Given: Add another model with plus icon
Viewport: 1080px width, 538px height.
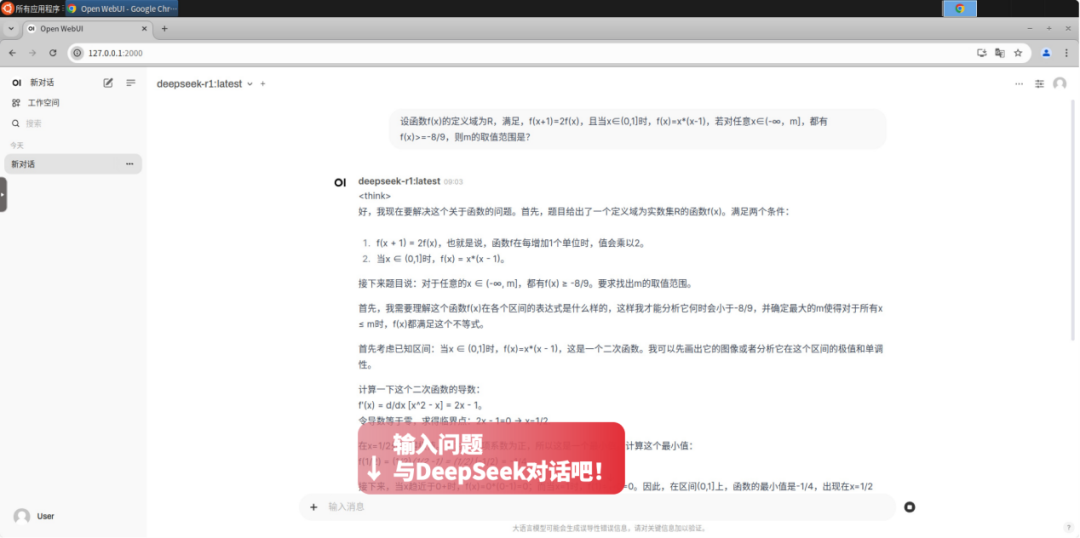Looking at the screenshot, I should (262, 83).
